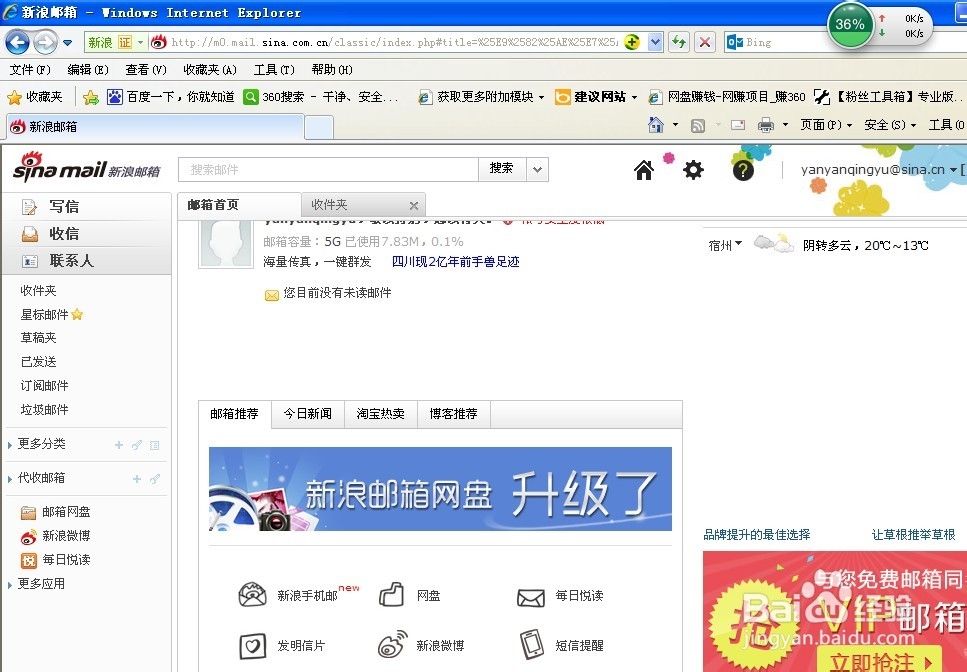
Task: Click the 新浪手机邮 envelope icon
Action: 252,595
